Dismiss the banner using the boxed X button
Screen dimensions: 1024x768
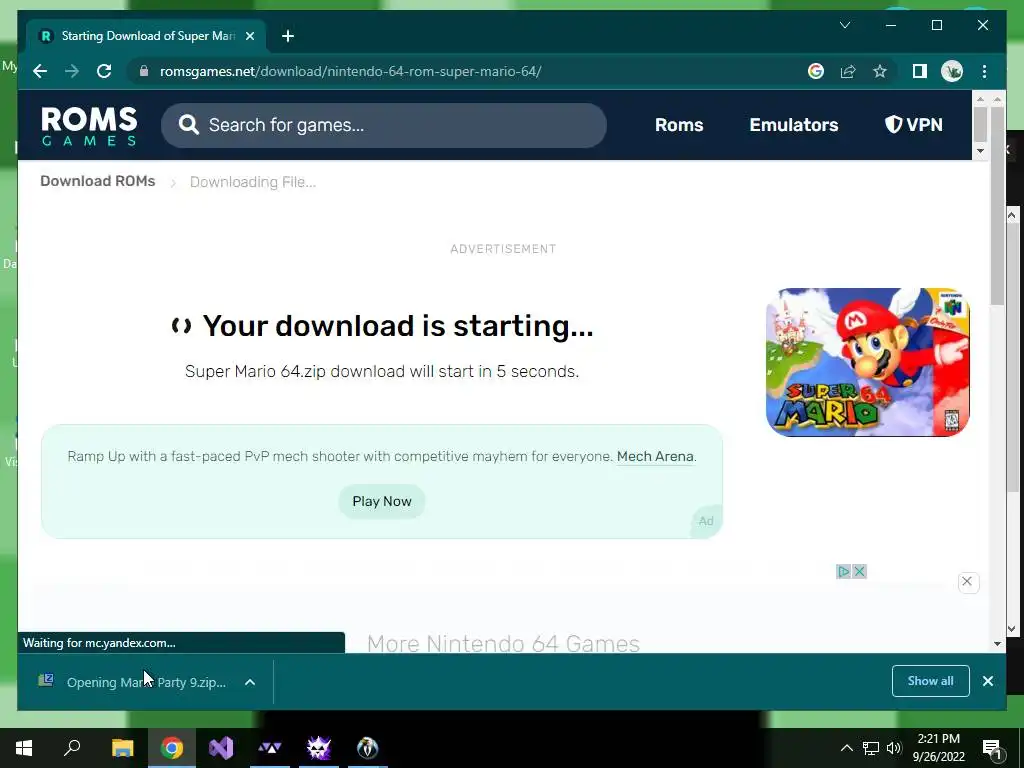tap(968, 582)
